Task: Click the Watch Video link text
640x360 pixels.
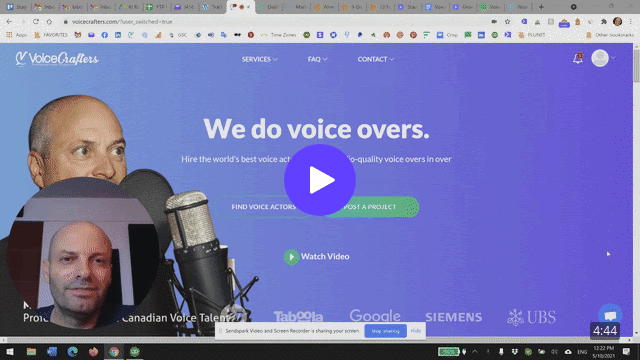Action: pyautogui.click(x=325, y=257)
